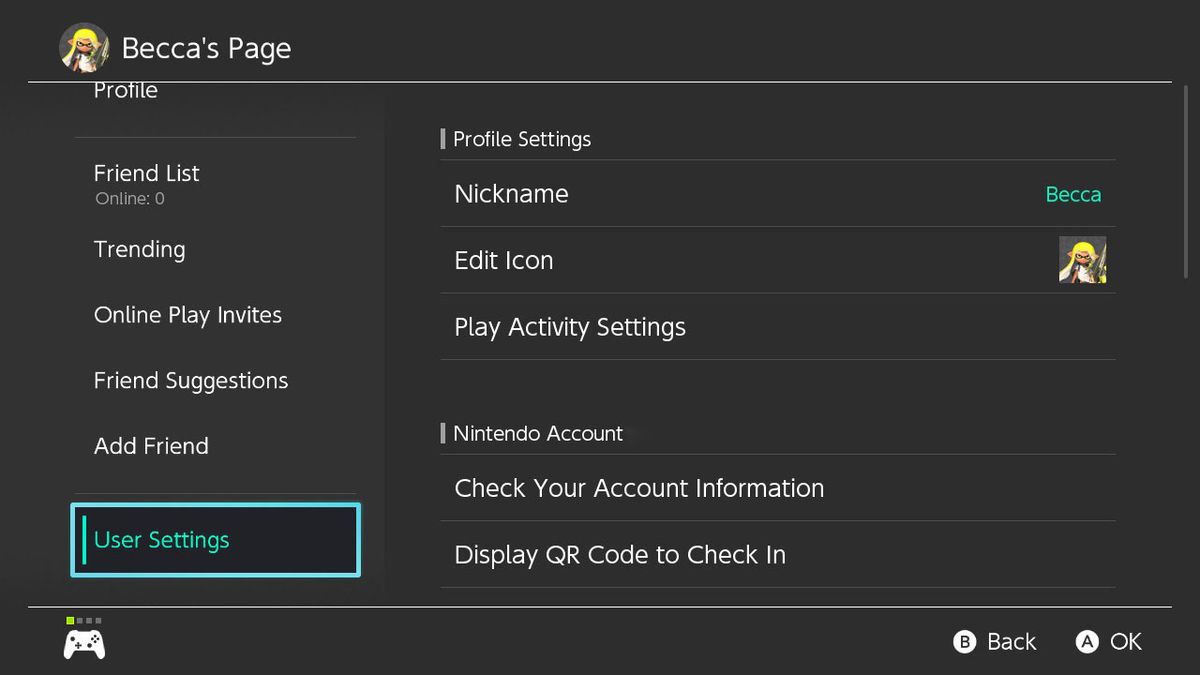
Task: Click the Edit Icon avatar thumbnail
Action: point(1082,260)
